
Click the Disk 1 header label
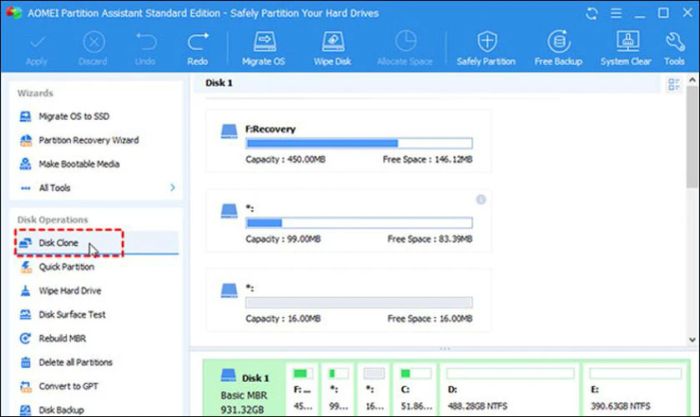click(x=219, y=83)
